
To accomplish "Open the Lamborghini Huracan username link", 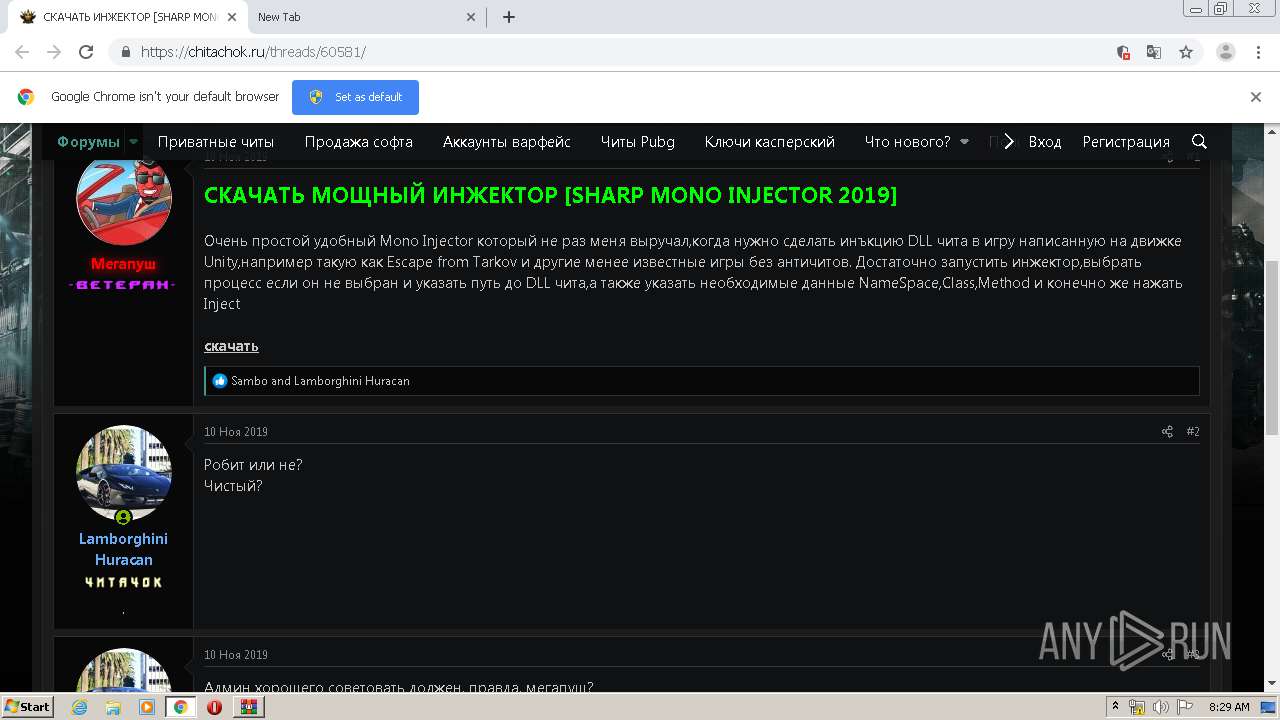I will point(123,549).
